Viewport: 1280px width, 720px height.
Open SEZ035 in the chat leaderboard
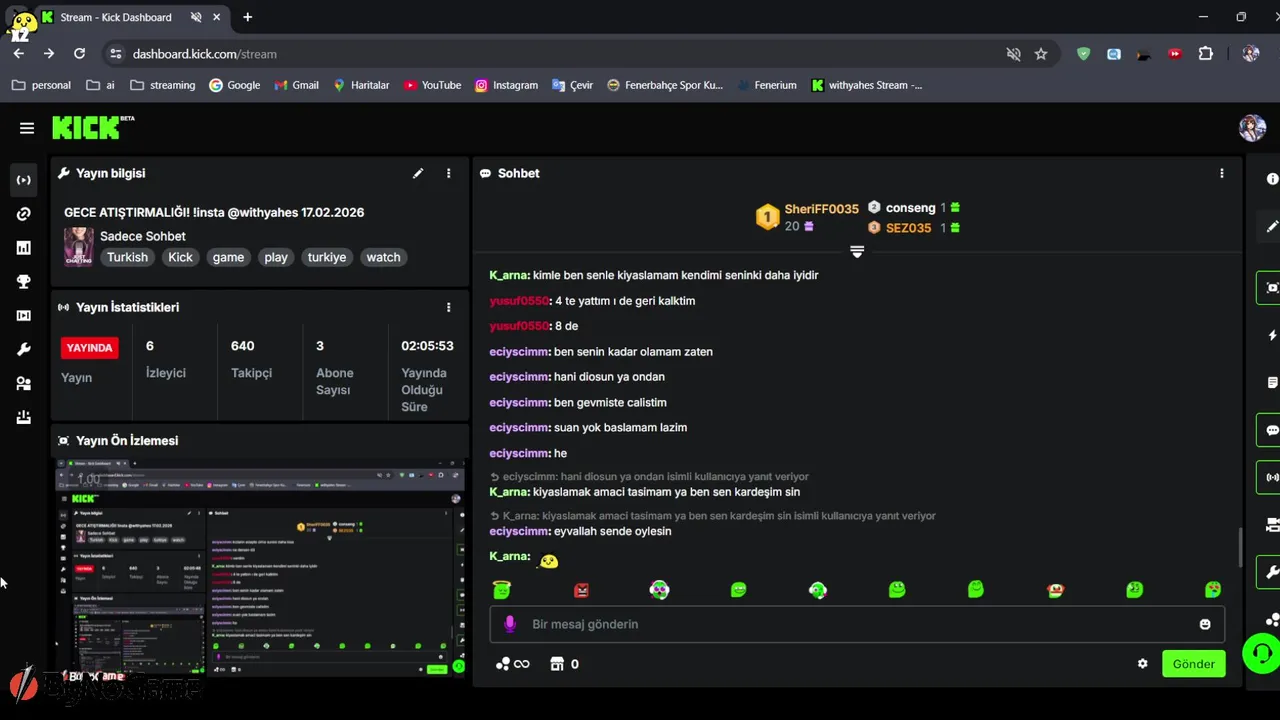(908, 228)
